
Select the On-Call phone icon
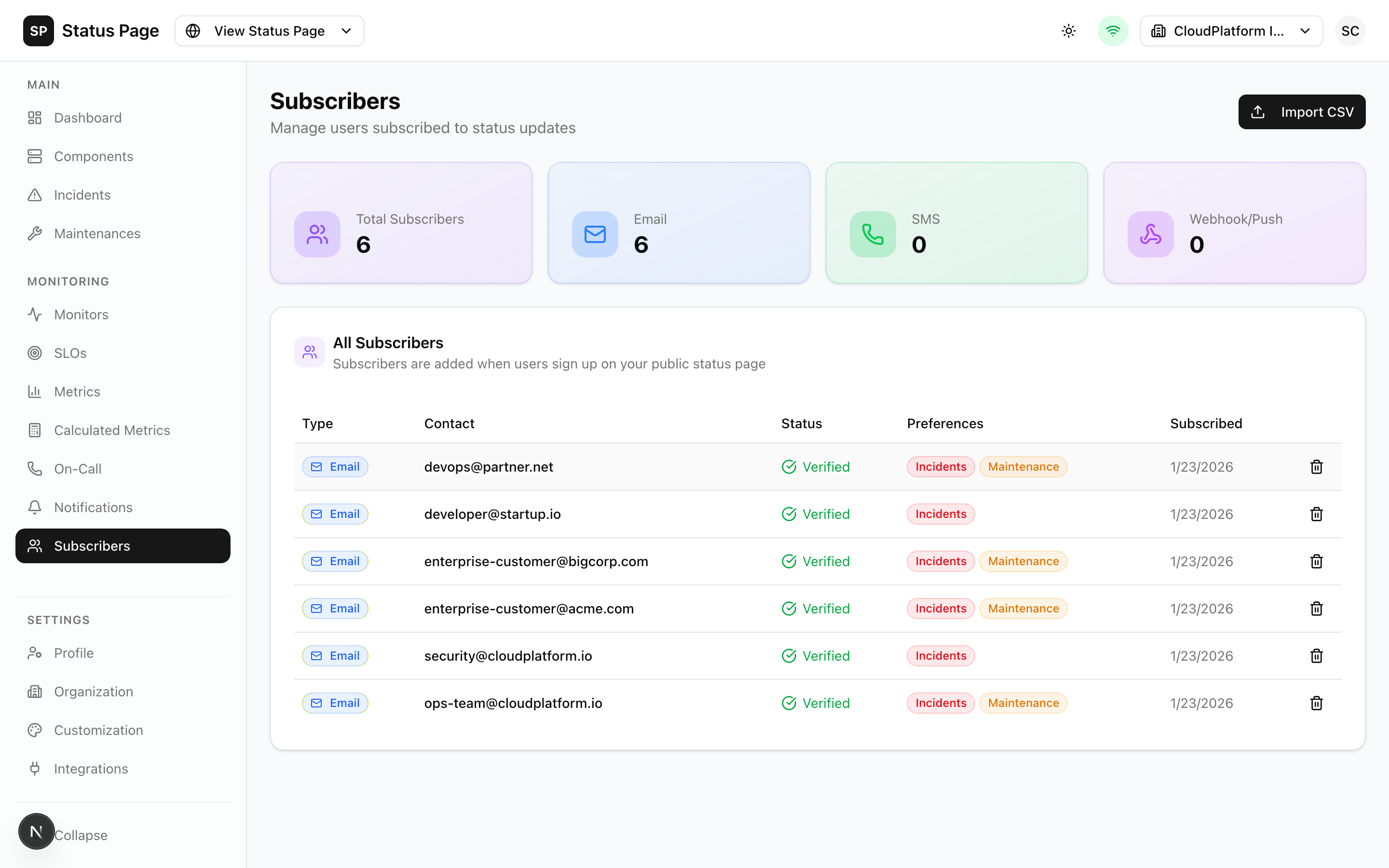35,468
